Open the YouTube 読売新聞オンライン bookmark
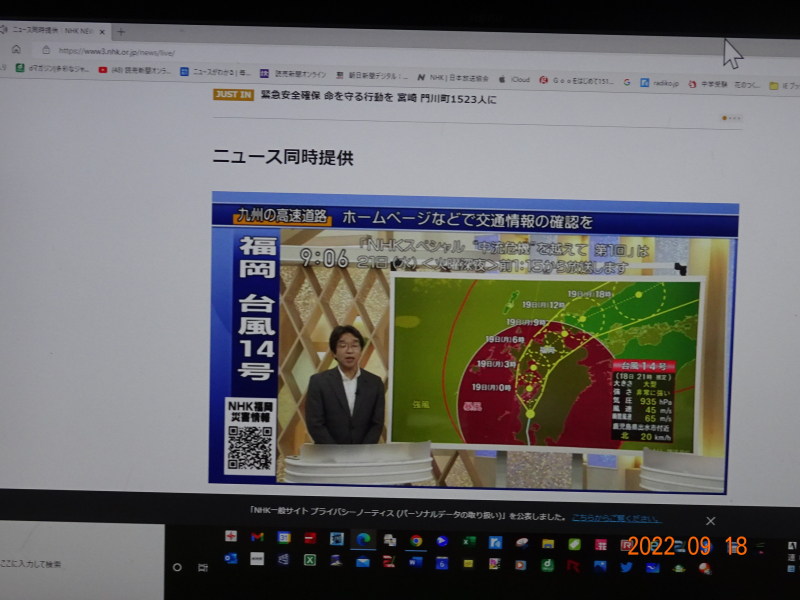Image resolution: width=800 pixels, height=600 pixels. coord(135,70)
